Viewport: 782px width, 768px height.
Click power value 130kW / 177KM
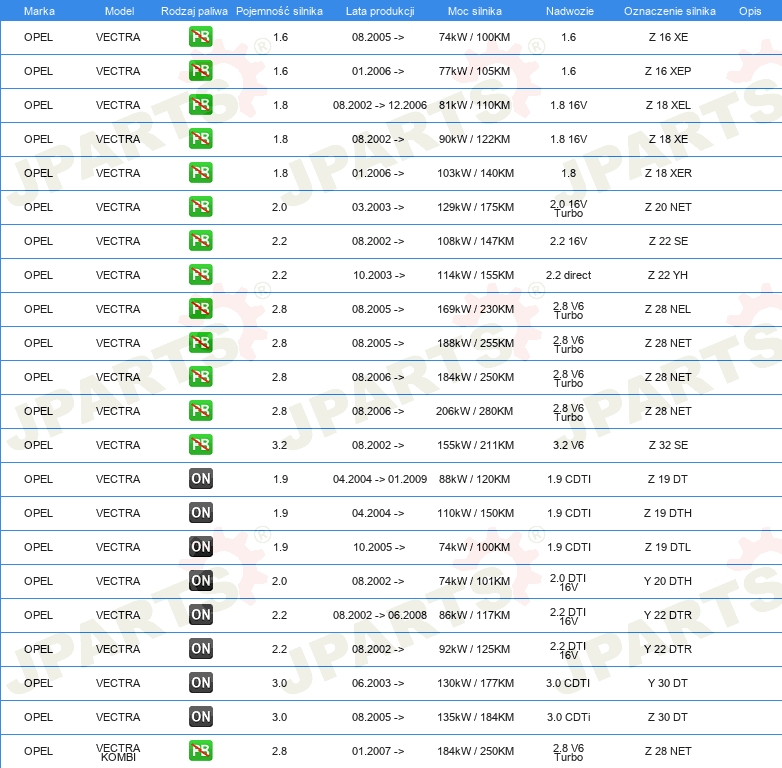point(475,683)
